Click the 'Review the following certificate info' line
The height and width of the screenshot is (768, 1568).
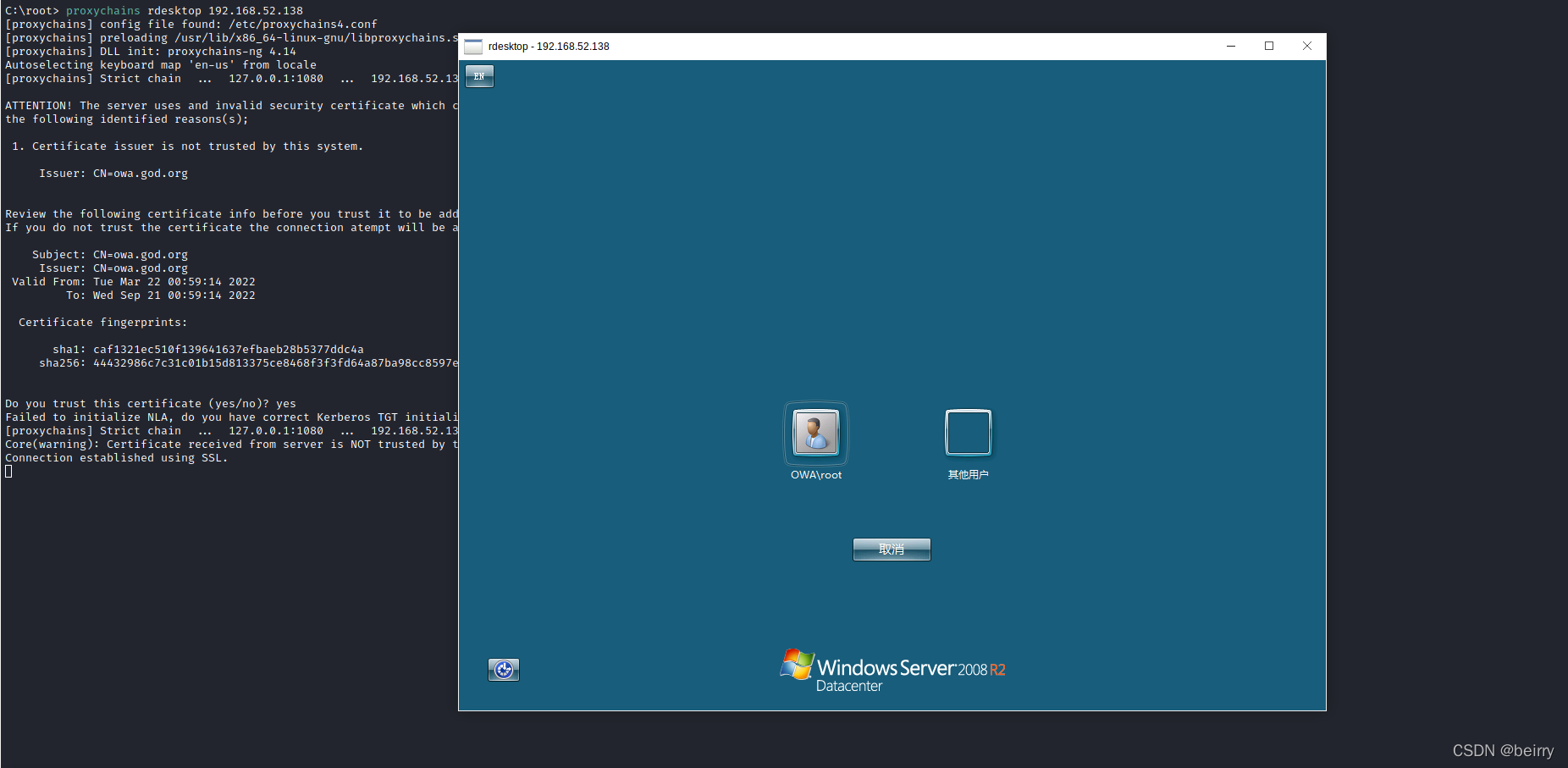tap(232, 214)
